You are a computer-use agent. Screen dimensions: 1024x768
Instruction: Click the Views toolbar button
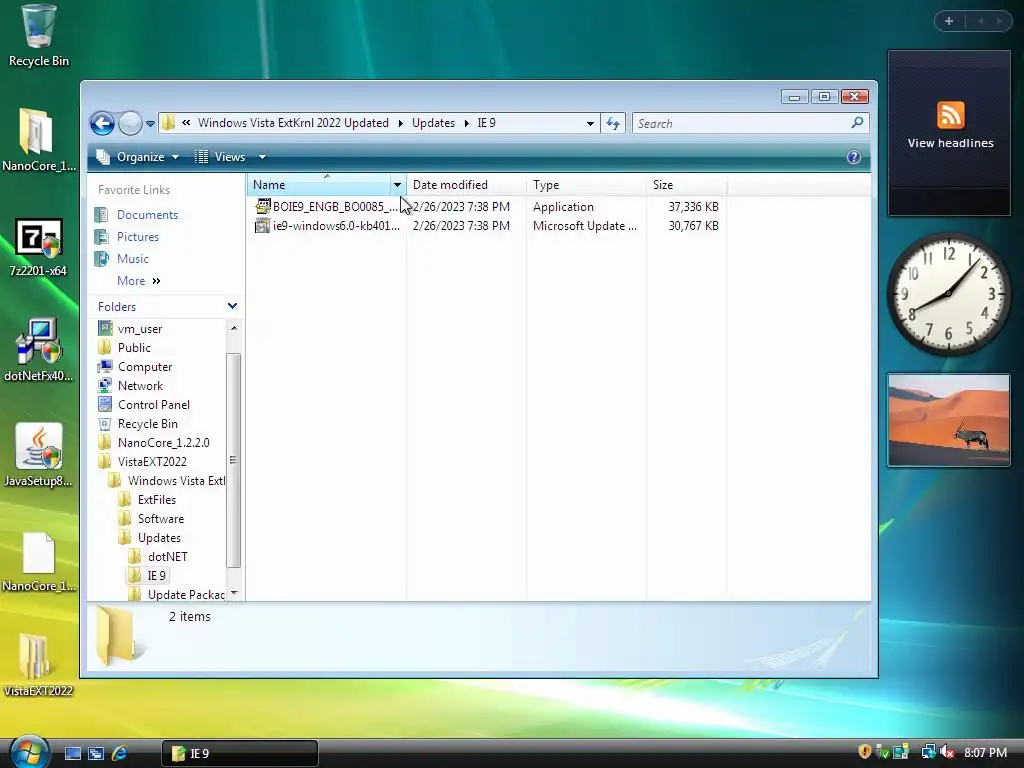(x=221, y=157)
